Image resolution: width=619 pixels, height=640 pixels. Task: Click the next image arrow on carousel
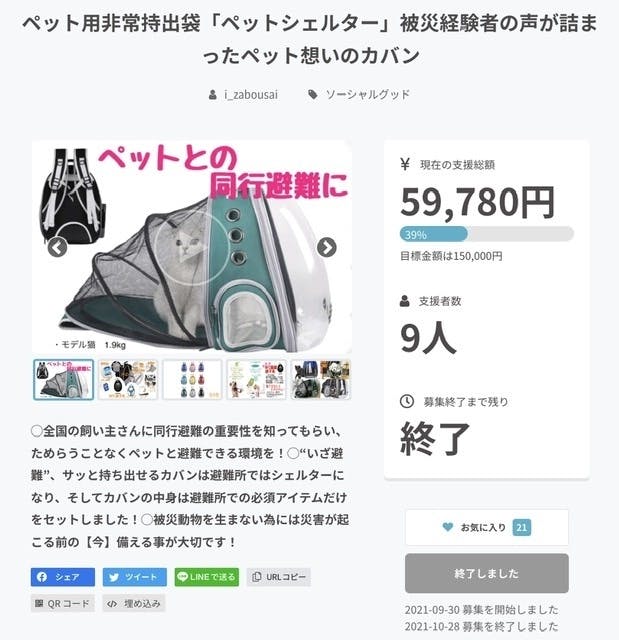click(327, 247)
